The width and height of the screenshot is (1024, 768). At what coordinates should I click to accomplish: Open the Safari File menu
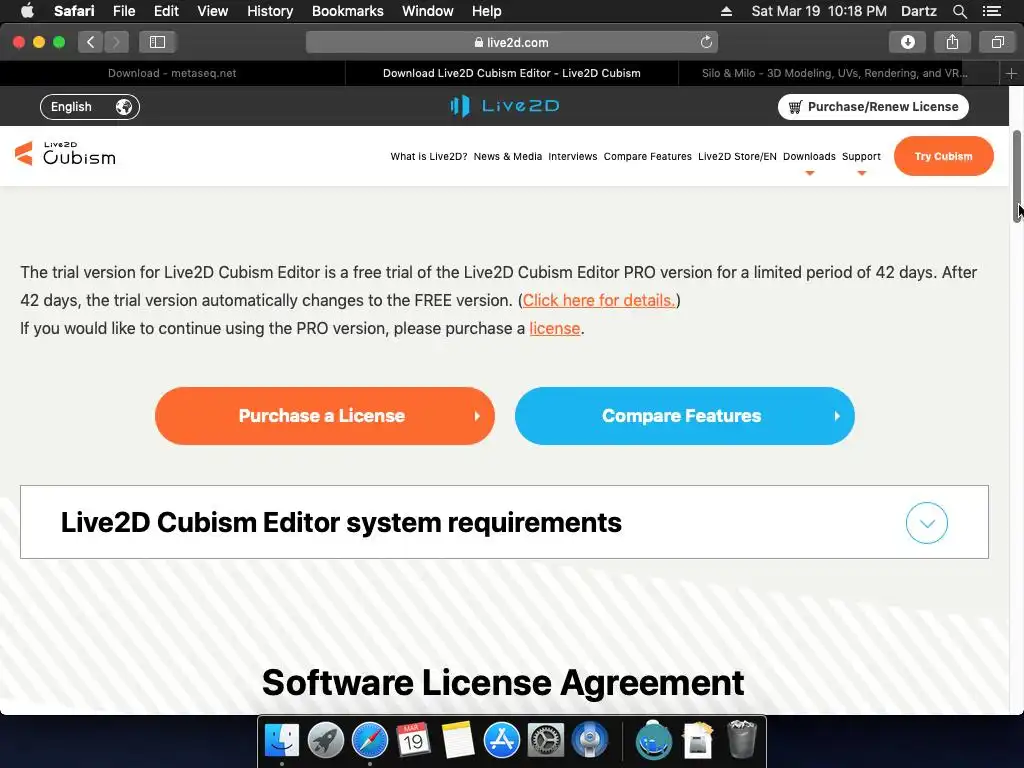point(123,11)
